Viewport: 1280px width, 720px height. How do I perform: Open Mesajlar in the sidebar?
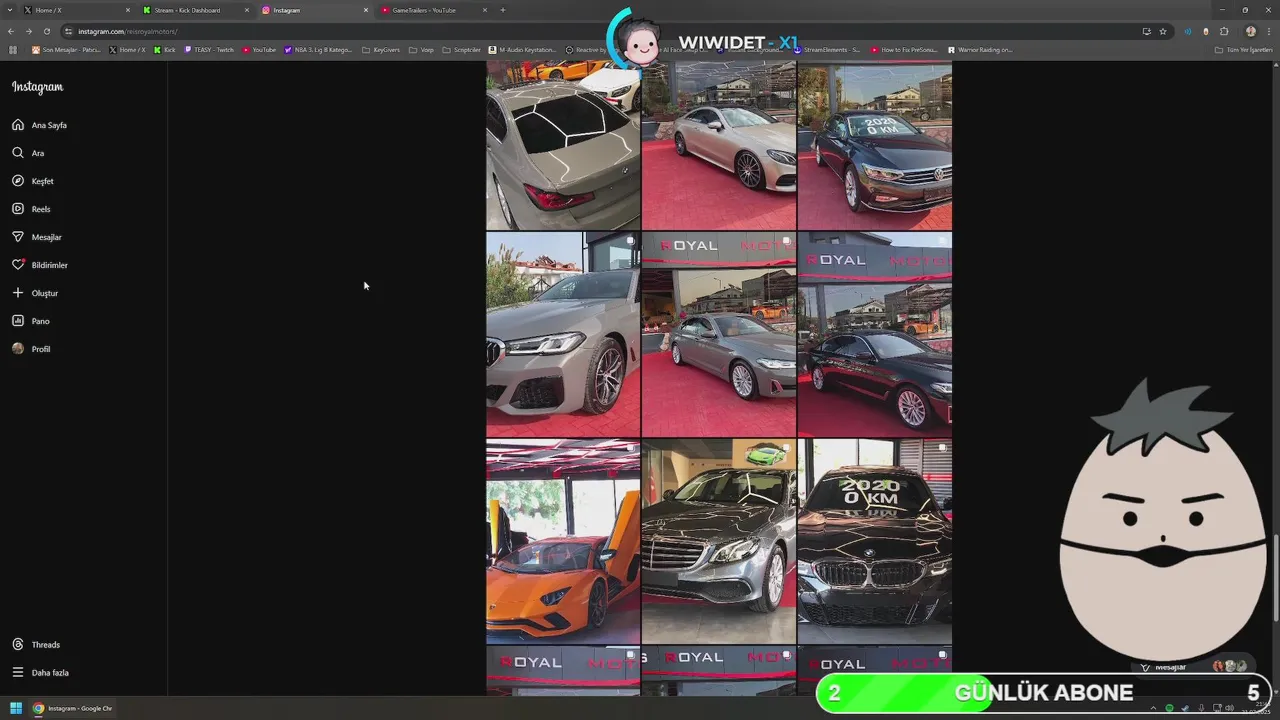(x=37, y=237)
